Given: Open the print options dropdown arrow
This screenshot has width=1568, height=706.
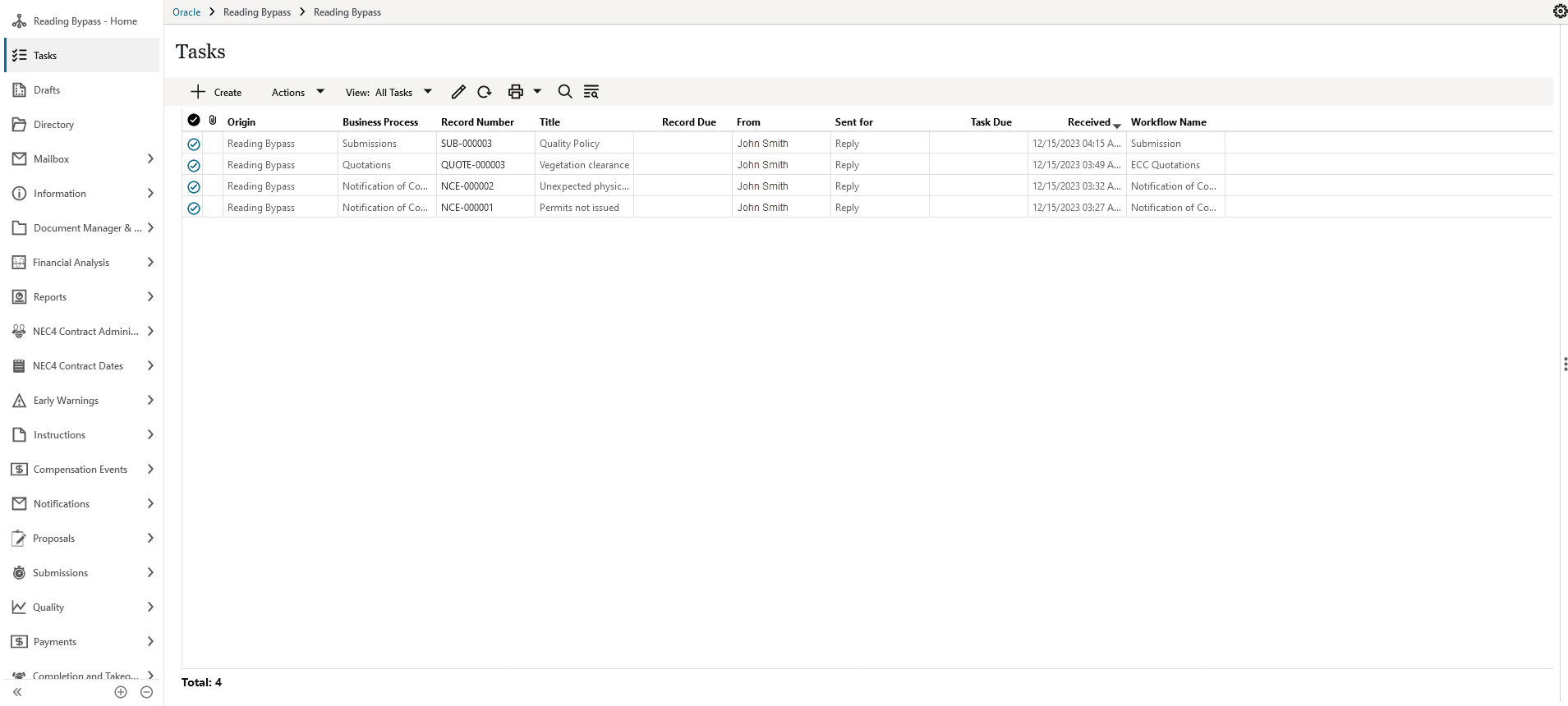Looking at the screenshot, I should pos(537,92).
